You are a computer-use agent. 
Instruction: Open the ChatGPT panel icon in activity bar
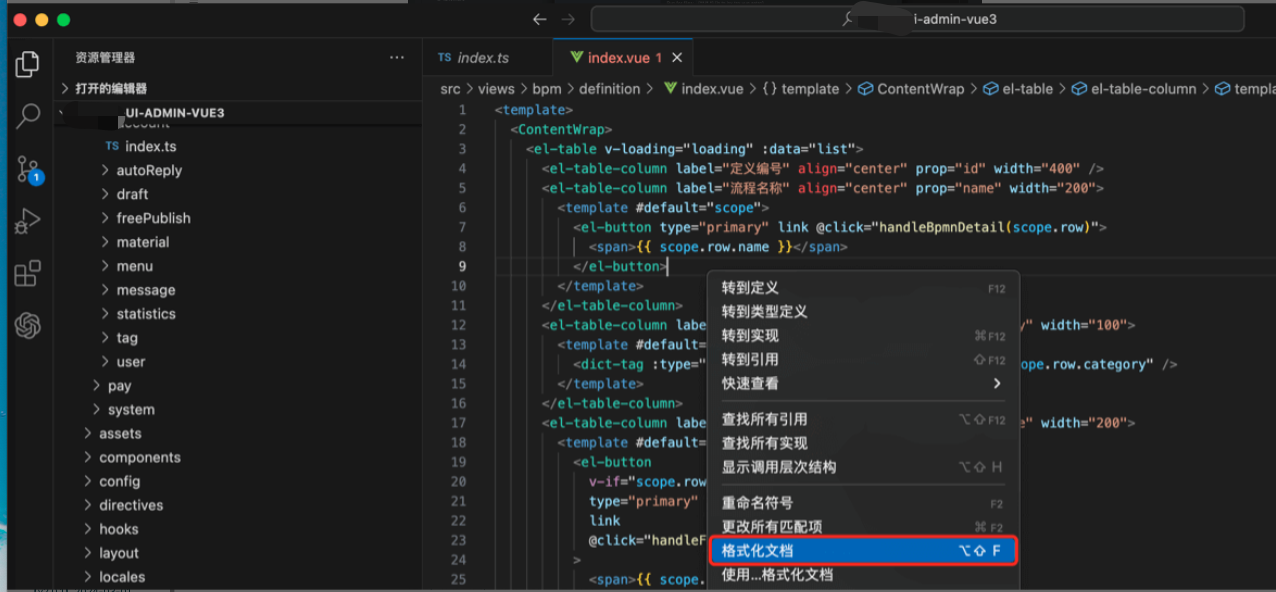28,325
